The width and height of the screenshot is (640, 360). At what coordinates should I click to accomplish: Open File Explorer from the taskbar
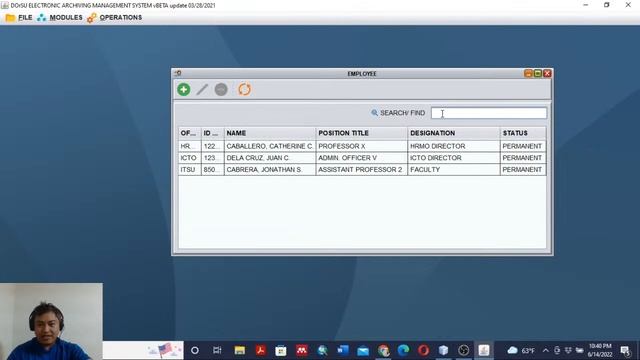(240, 350)
